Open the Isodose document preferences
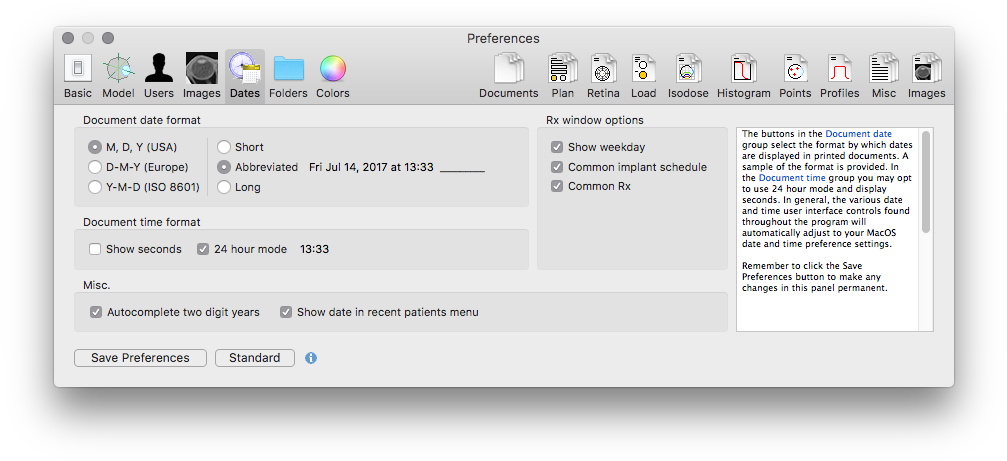This screenshot has width=1007, height=461. [x=688, y=76]
